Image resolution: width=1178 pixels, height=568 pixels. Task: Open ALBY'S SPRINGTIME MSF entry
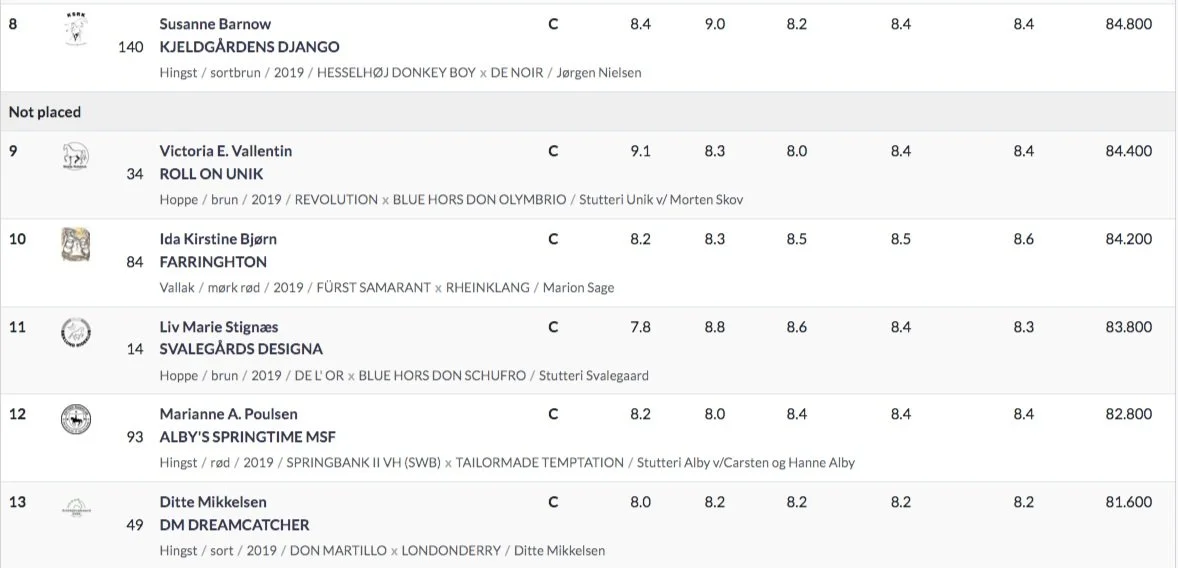pos(247,437)
